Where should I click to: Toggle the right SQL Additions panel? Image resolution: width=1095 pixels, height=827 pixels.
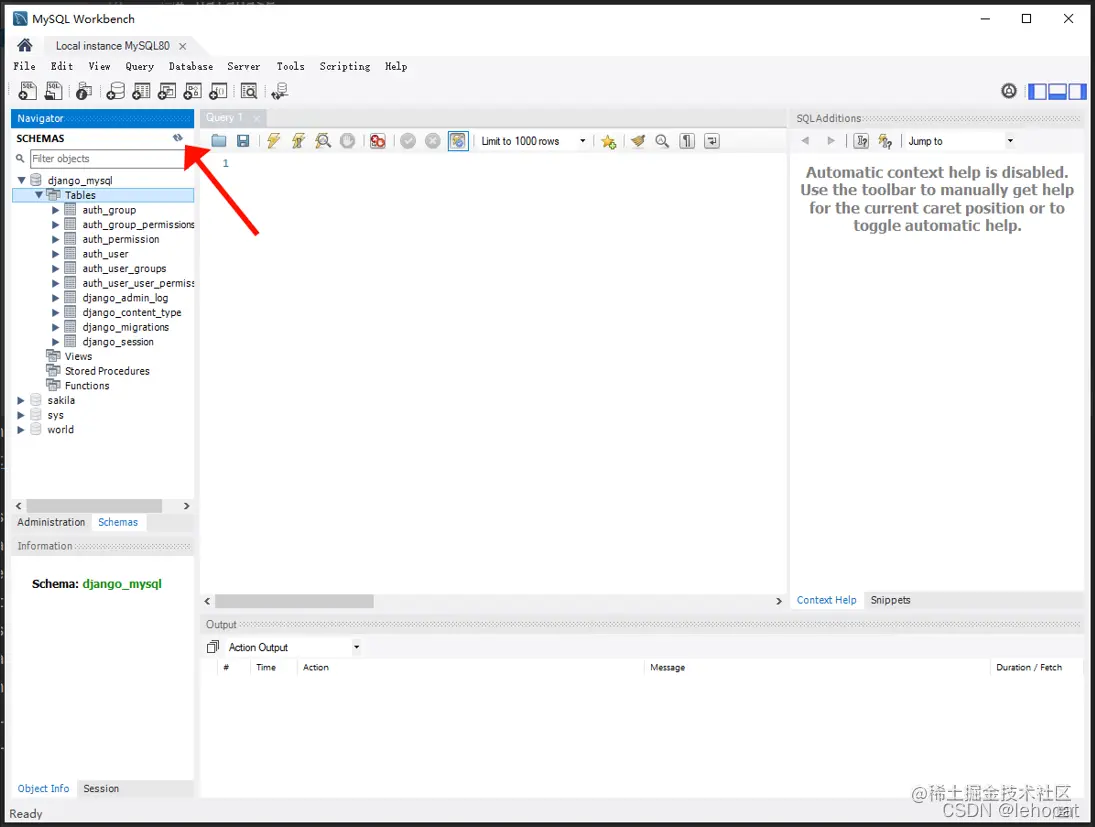[x=1078, y=91]
